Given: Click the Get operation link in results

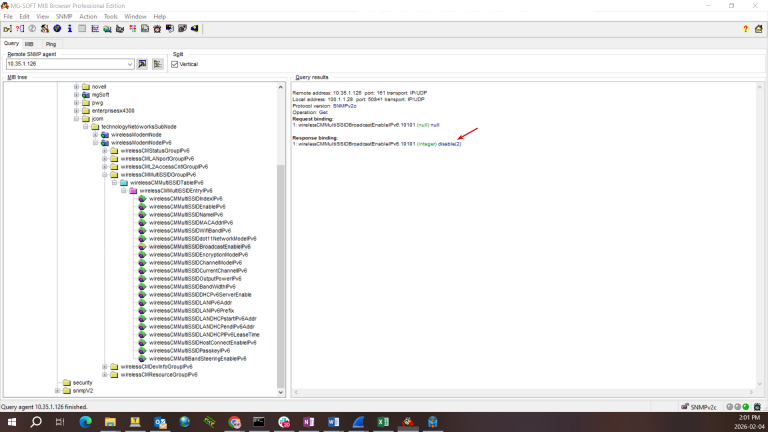Looking at the screenshot, I should coord(323,112).
